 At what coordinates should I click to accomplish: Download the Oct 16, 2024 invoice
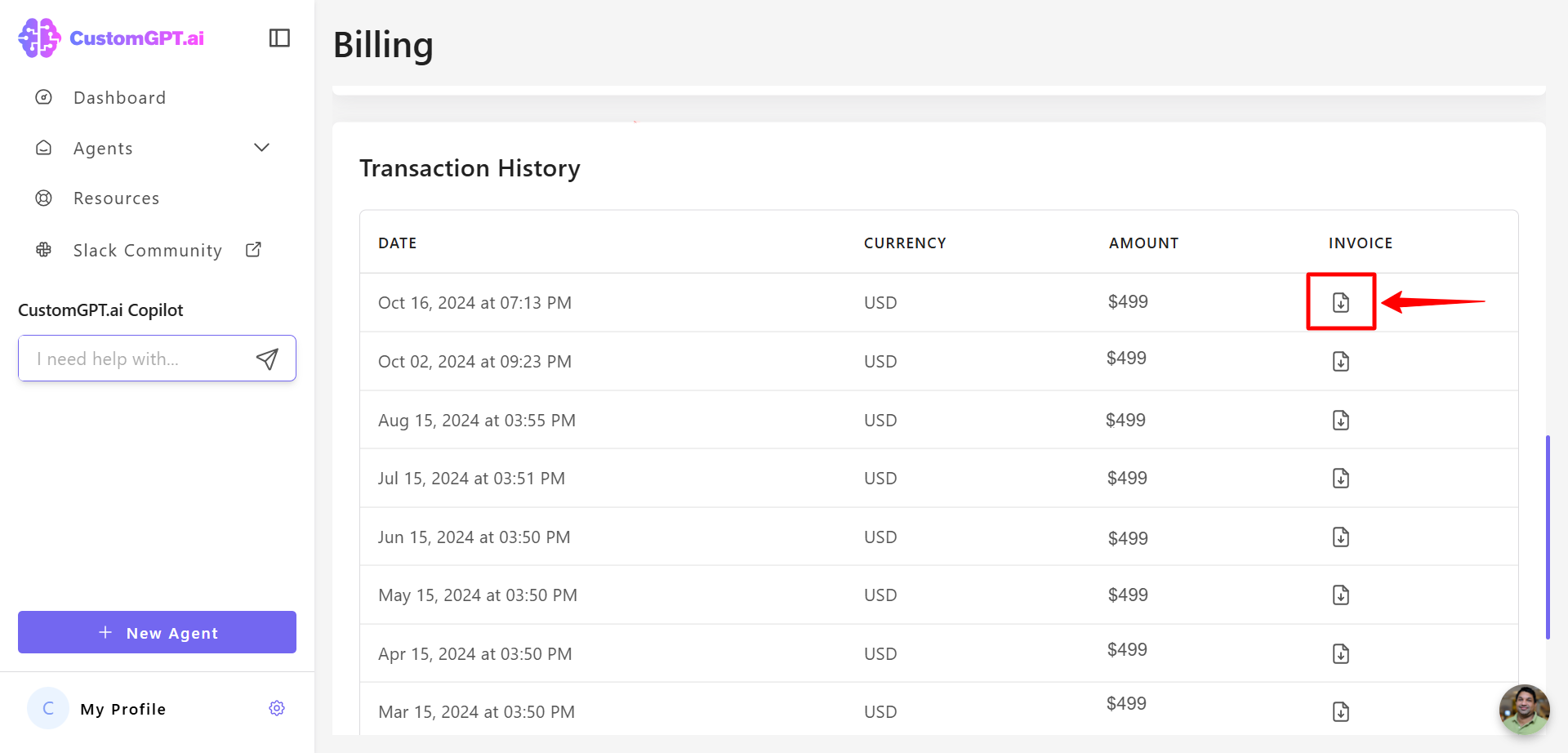(1340, 302)
